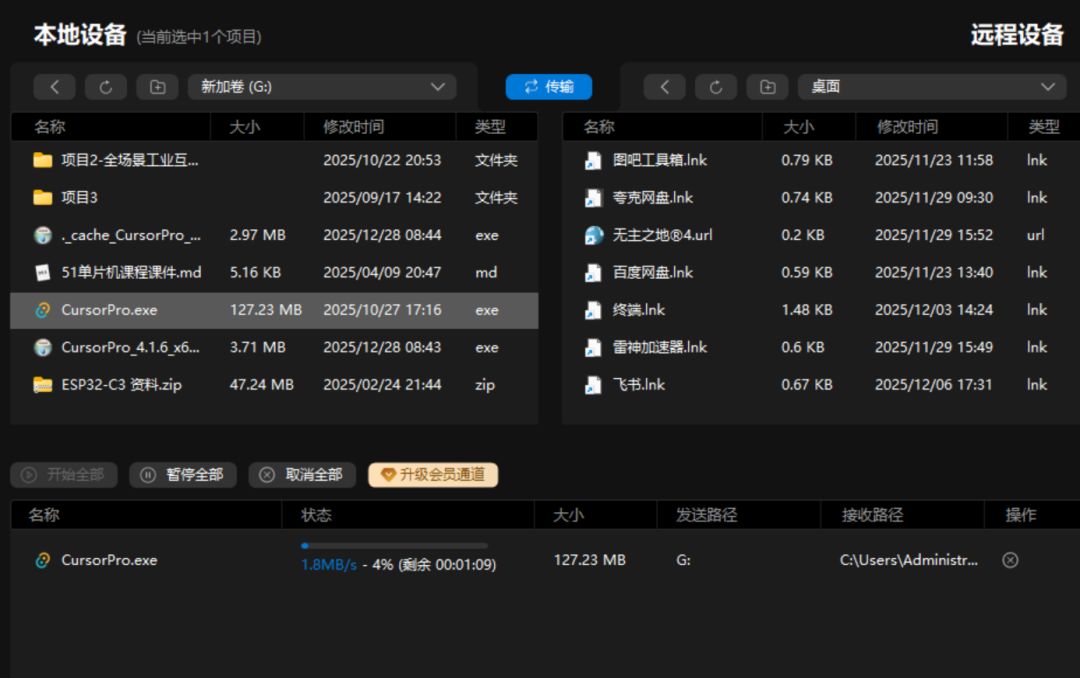Sort remote files by 大小 column
This screenshot has width=1080, height=678.
point(798,127)
